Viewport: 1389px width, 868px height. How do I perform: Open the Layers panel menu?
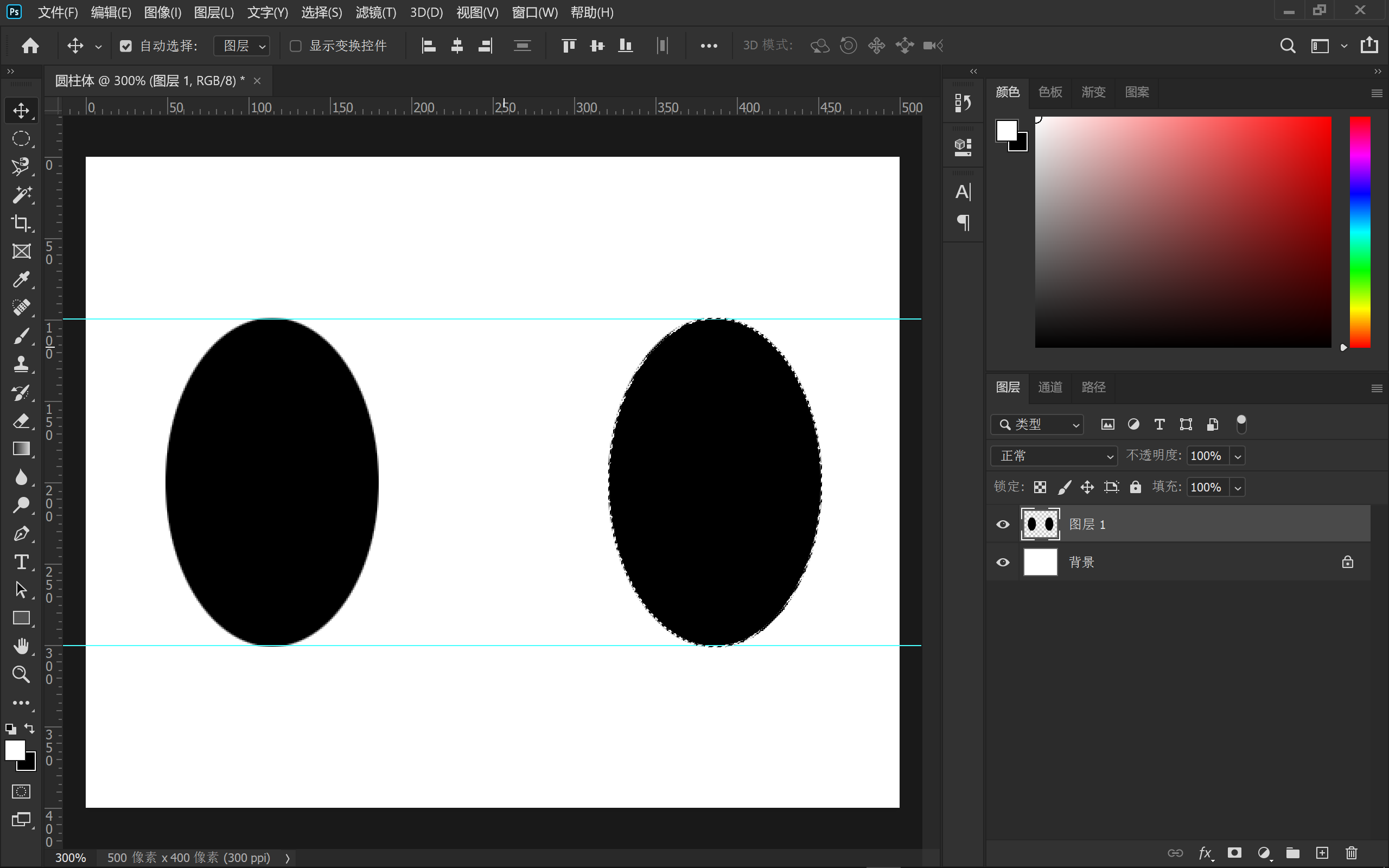(x=1377, y=388)
